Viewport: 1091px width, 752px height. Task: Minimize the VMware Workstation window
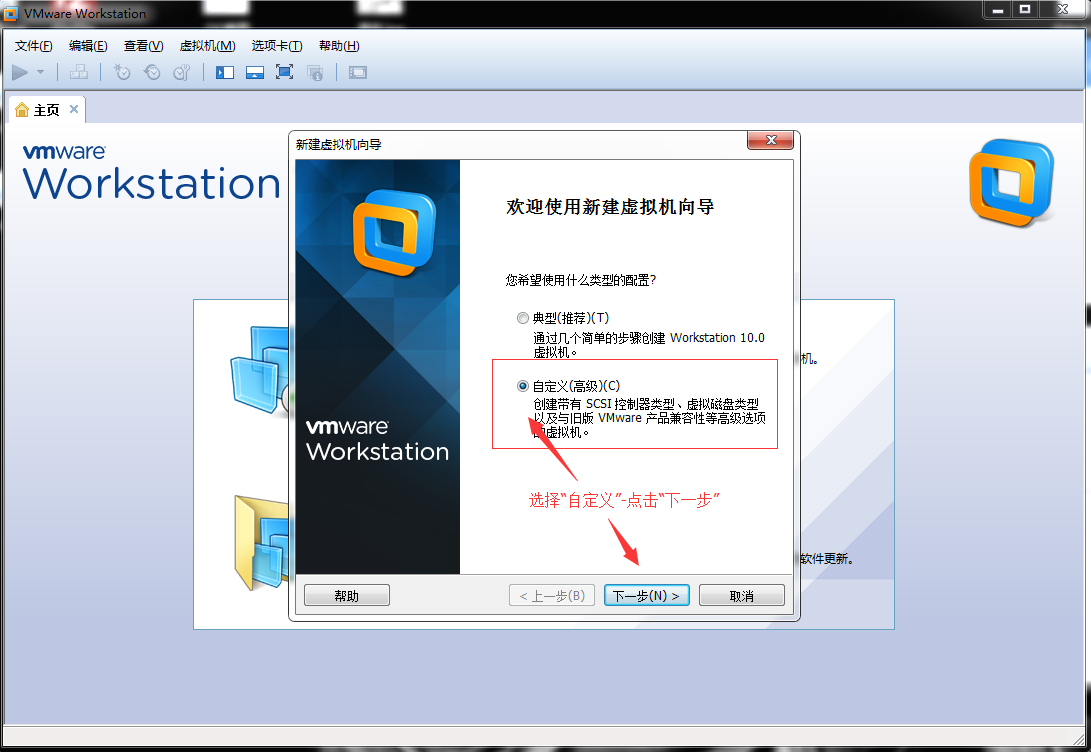(998, 10)
